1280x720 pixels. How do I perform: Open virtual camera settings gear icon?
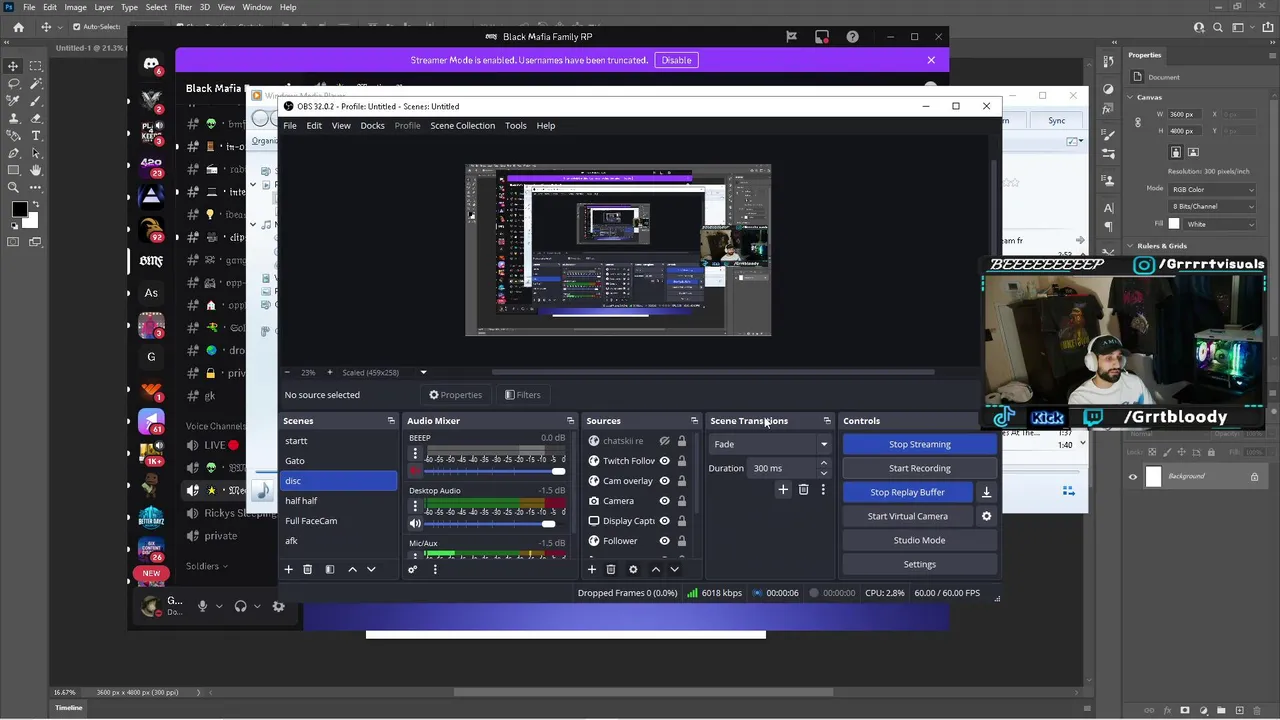coord(986,516)
